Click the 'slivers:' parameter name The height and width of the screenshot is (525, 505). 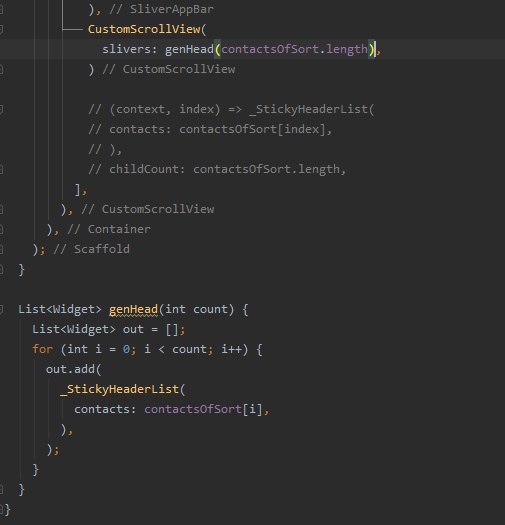pos(130,50)
